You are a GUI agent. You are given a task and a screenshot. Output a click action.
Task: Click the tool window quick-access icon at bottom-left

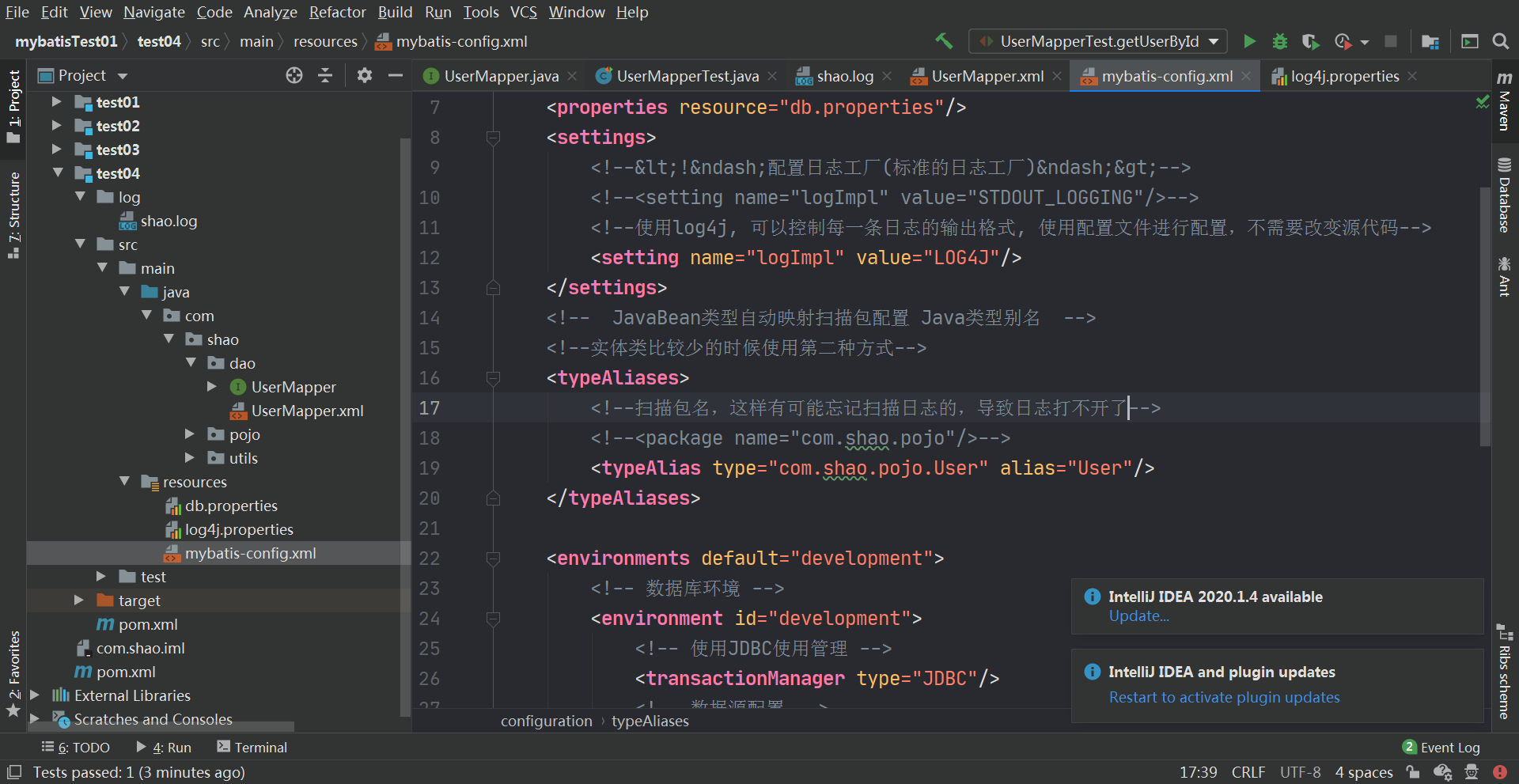tap(13, 772)
